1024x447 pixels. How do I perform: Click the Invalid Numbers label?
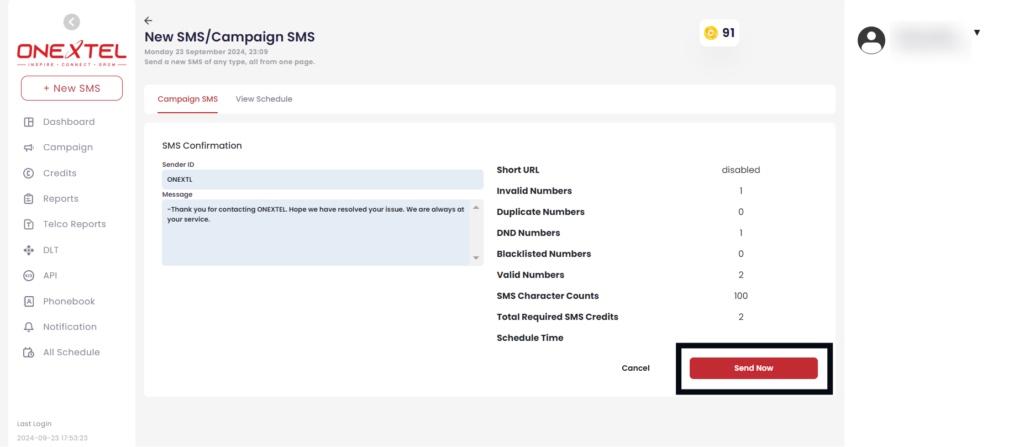[x=534, y=191]
